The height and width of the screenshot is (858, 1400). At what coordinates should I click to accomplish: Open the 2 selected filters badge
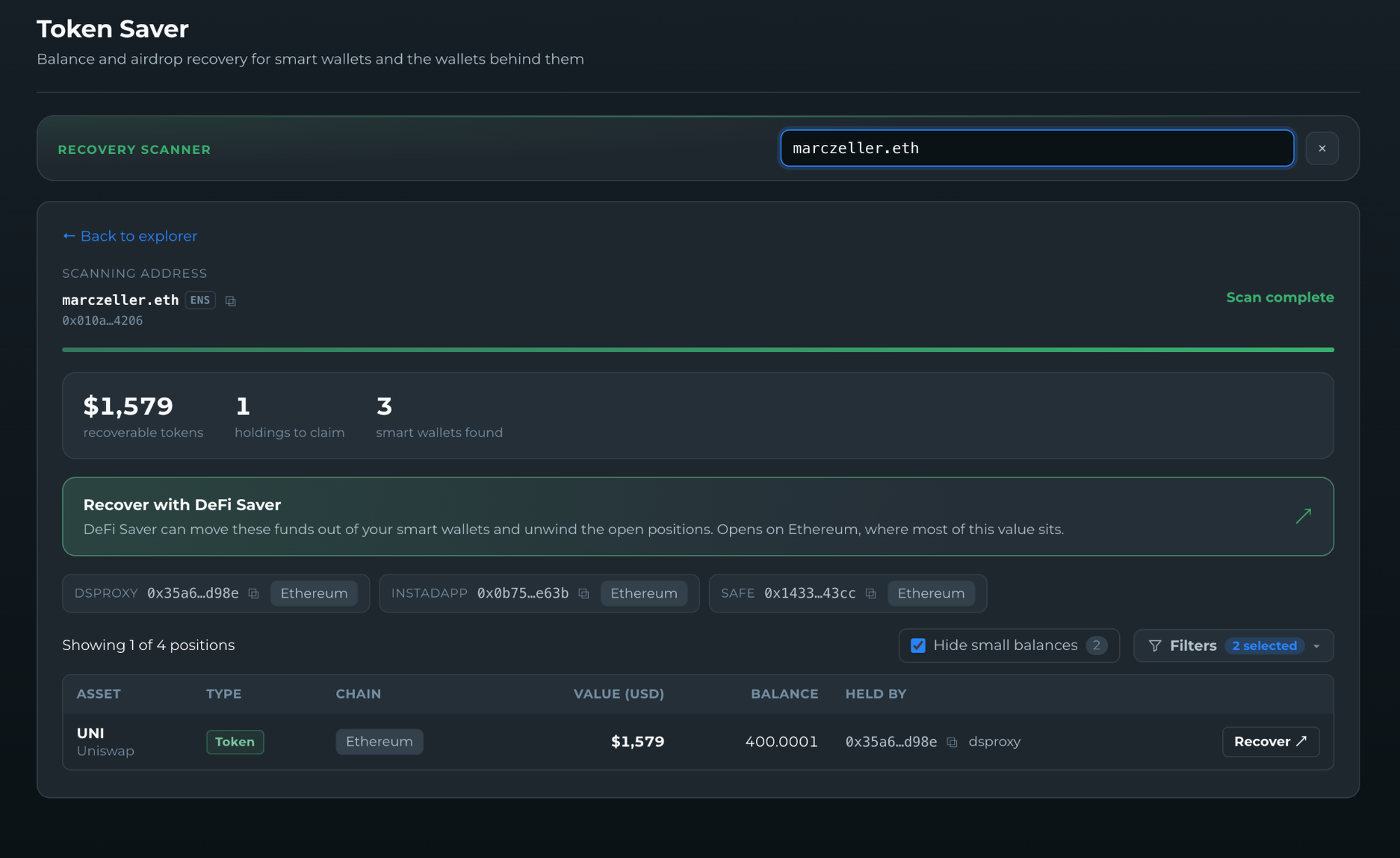[1264, 646]
